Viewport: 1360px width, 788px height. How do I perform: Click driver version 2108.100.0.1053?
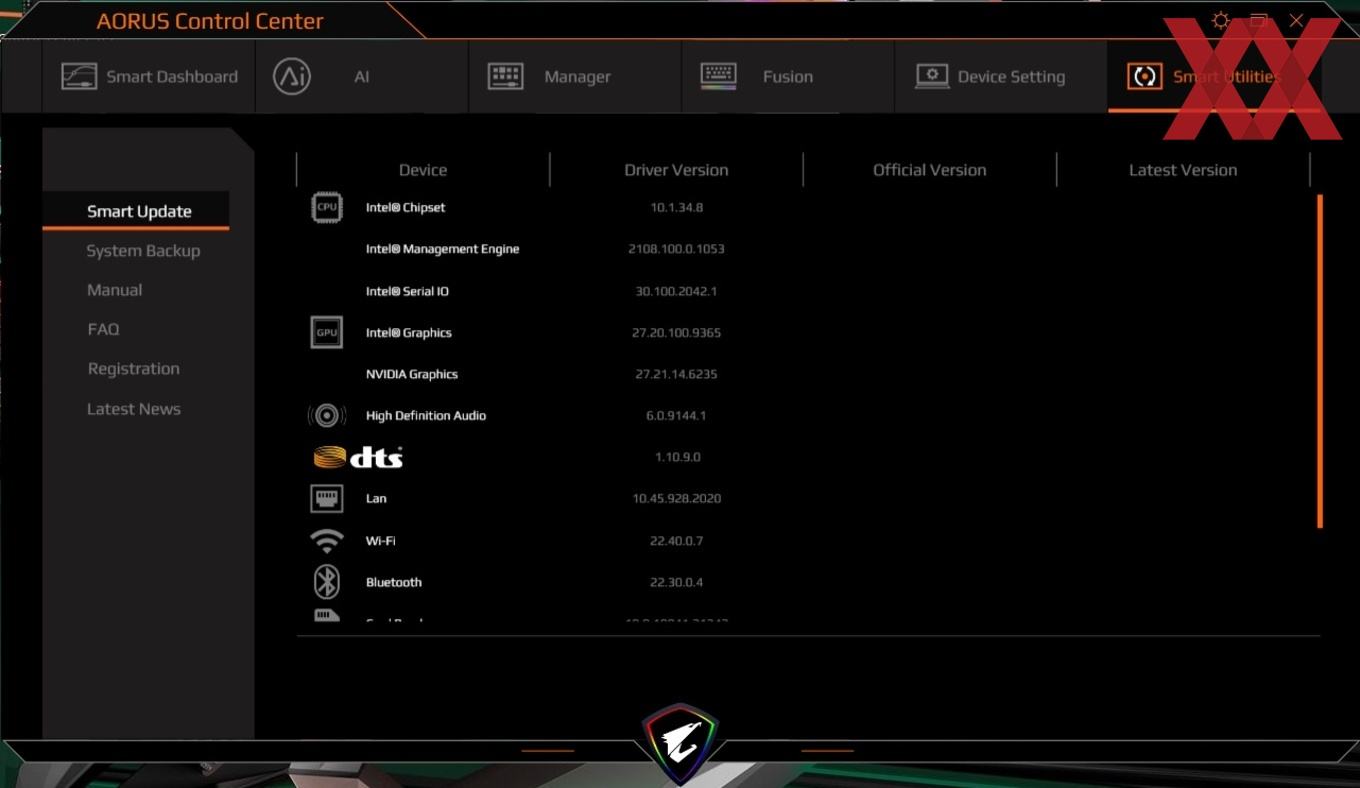coord(676,249)
